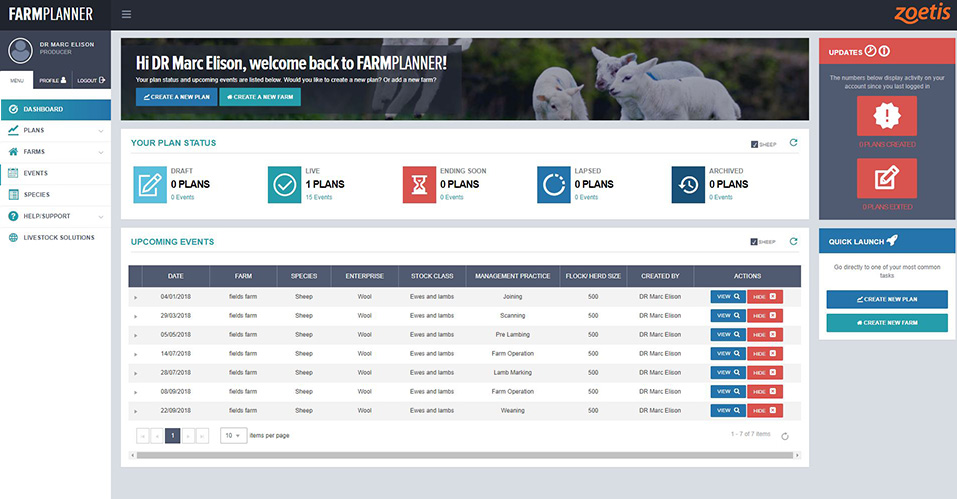Click the Plans Edited pencil icon
The width and height of the screenshot is (957, 499).
(886, 178)
